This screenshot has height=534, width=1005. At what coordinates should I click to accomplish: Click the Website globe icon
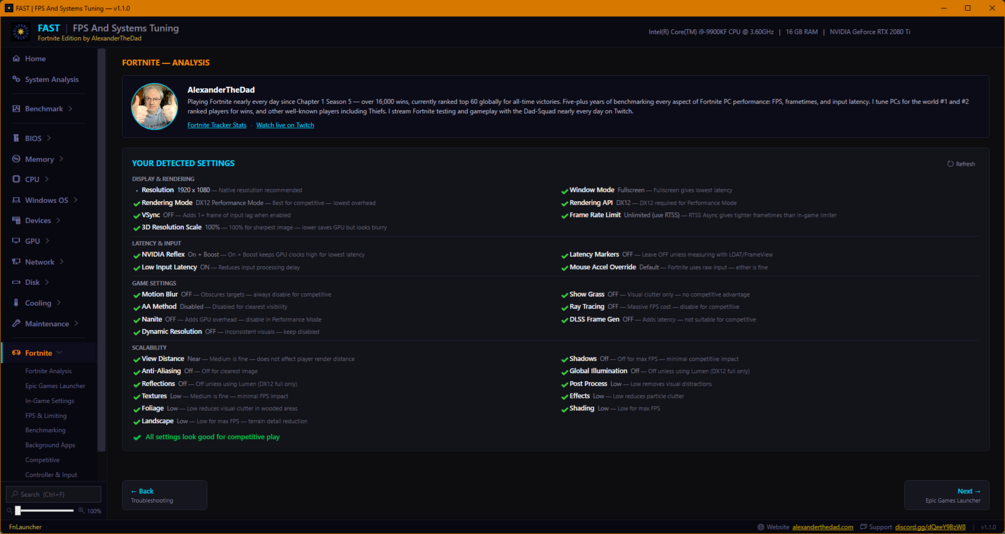(761, 527)
